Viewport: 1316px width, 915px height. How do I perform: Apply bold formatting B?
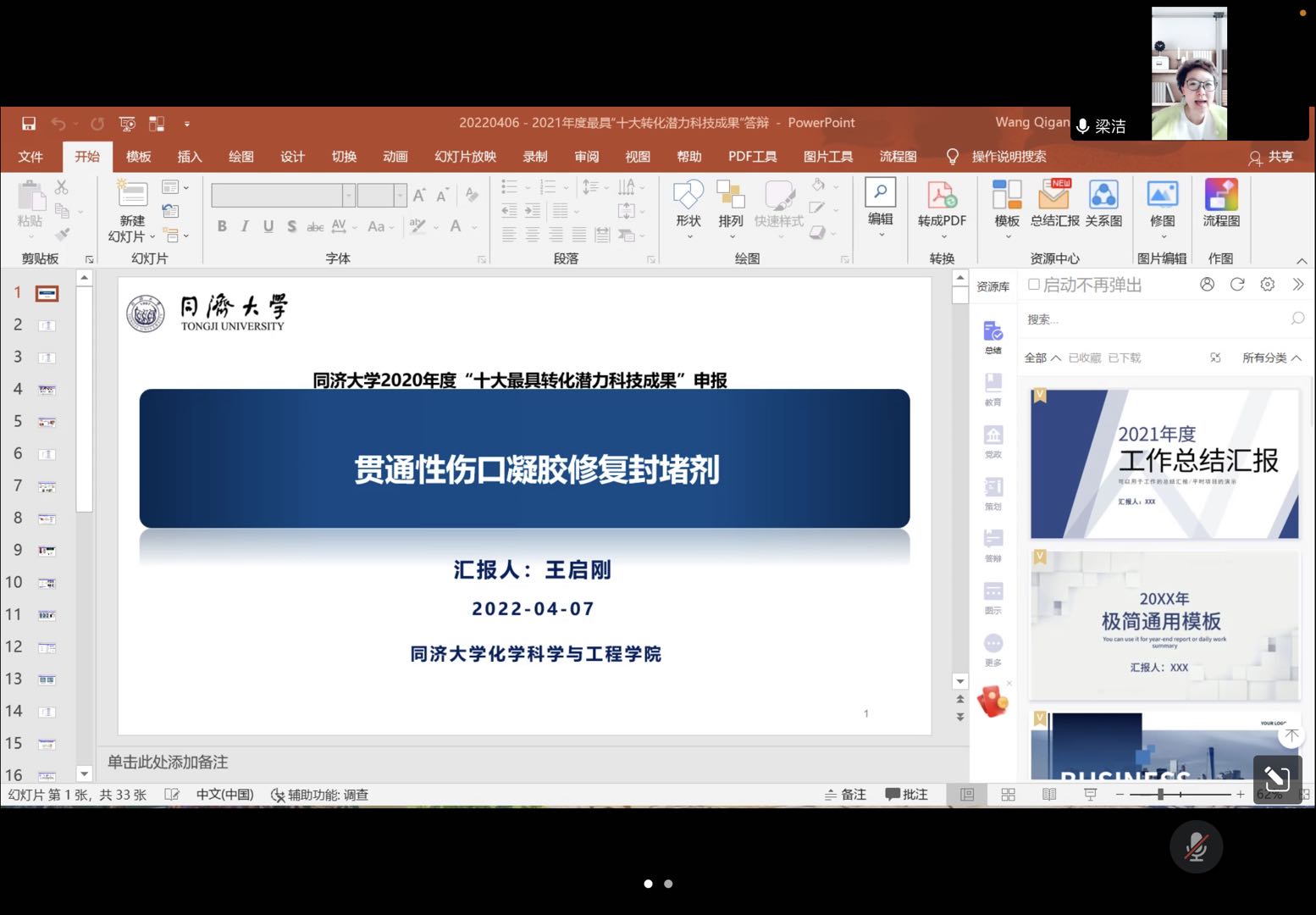coord(222,226)
